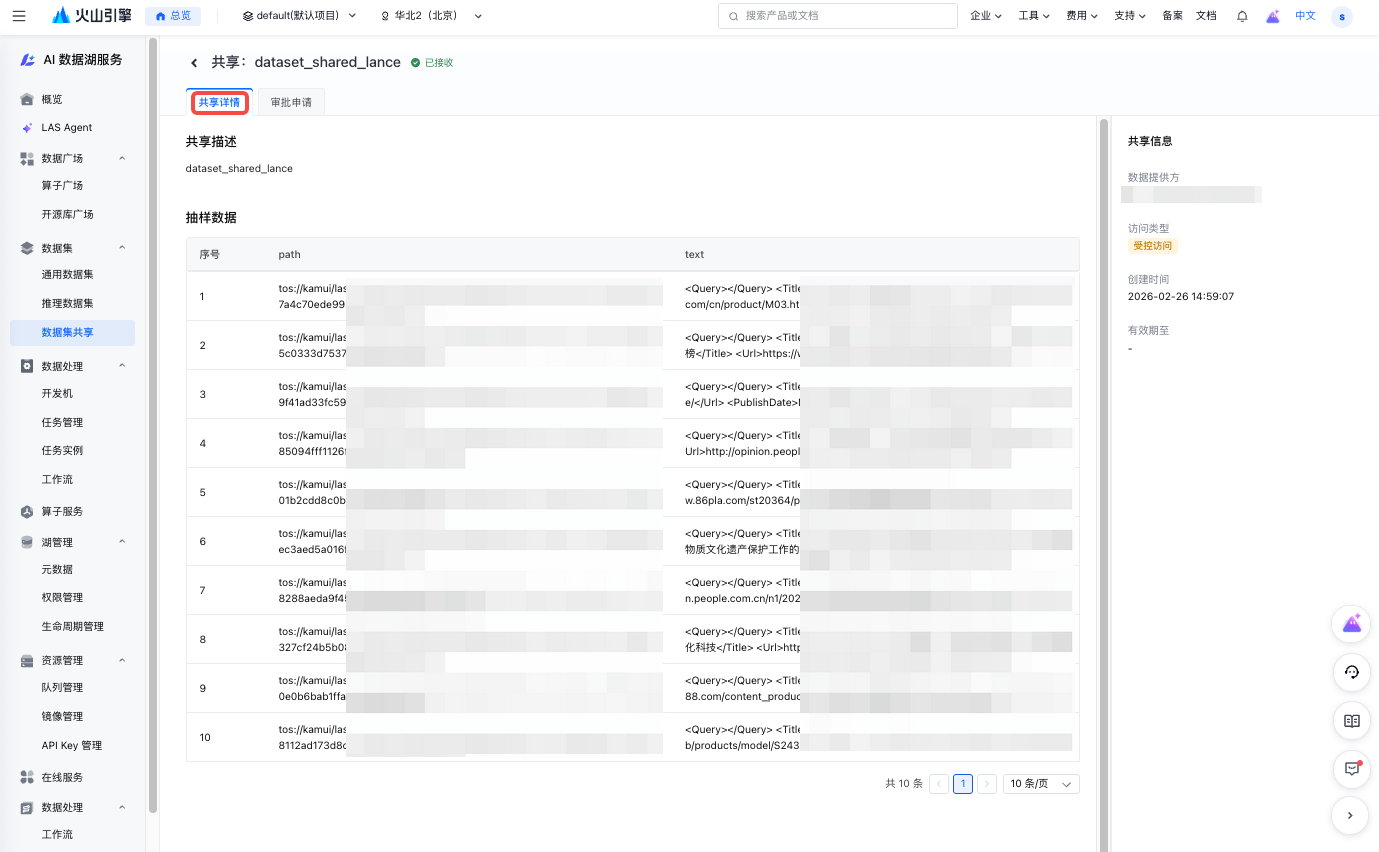Open the AI assistant icon in top bar
1379x852 pixels.
point(1273,16)
